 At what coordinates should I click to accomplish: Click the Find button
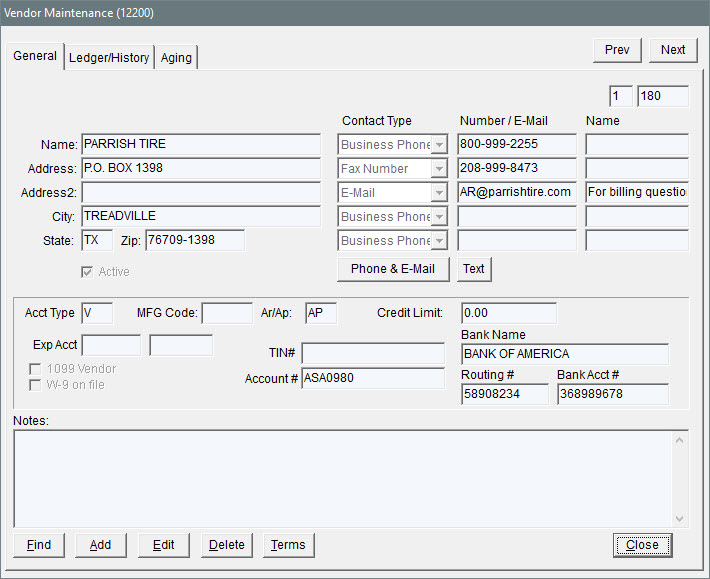pyautogui.click(x=39, y=545)
